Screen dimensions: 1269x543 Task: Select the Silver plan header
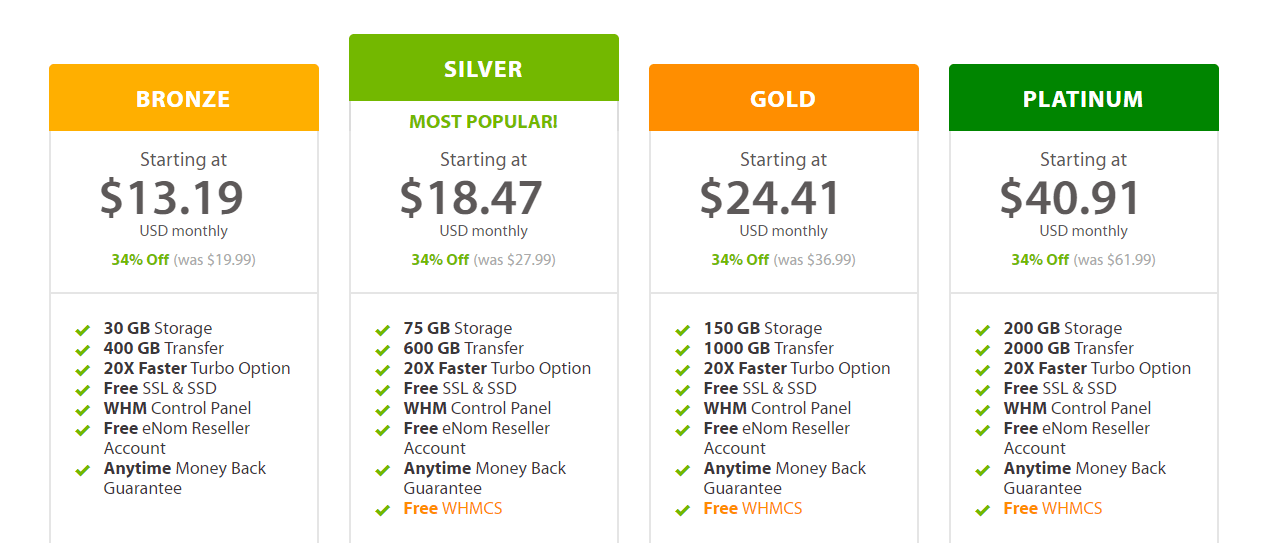(484, 69)
